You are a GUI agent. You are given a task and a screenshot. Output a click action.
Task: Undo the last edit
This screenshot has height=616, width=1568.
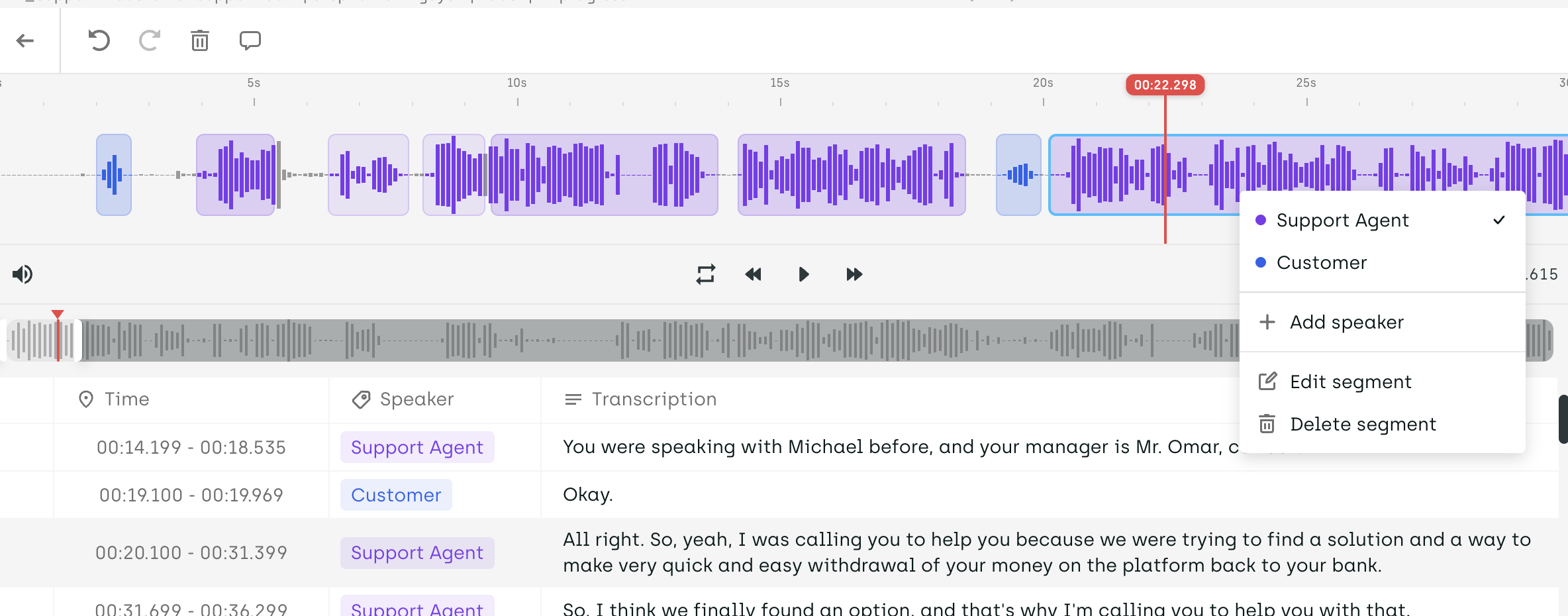(99, 41)
